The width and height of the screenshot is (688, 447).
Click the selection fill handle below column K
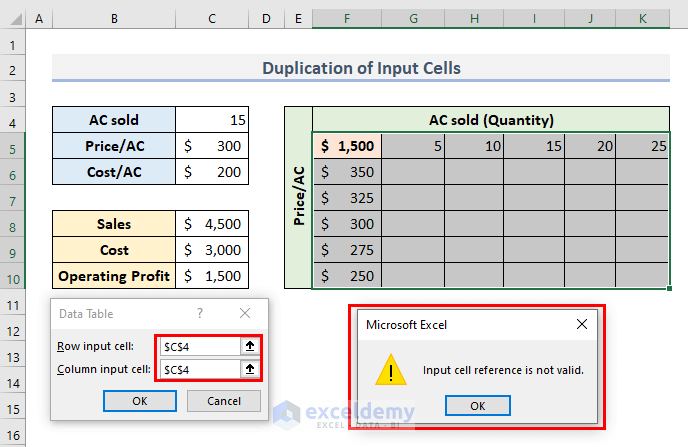click(x=669, y=288)
